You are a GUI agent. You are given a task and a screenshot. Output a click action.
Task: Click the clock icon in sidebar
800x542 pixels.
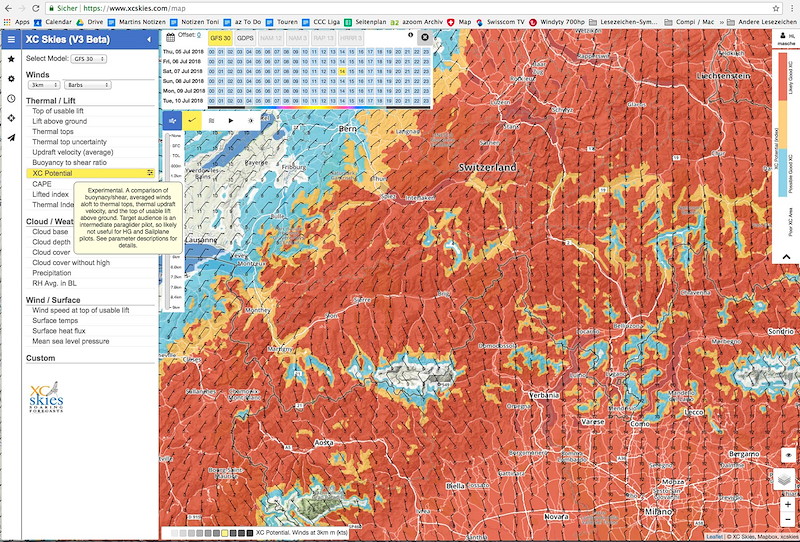(11, 98)
